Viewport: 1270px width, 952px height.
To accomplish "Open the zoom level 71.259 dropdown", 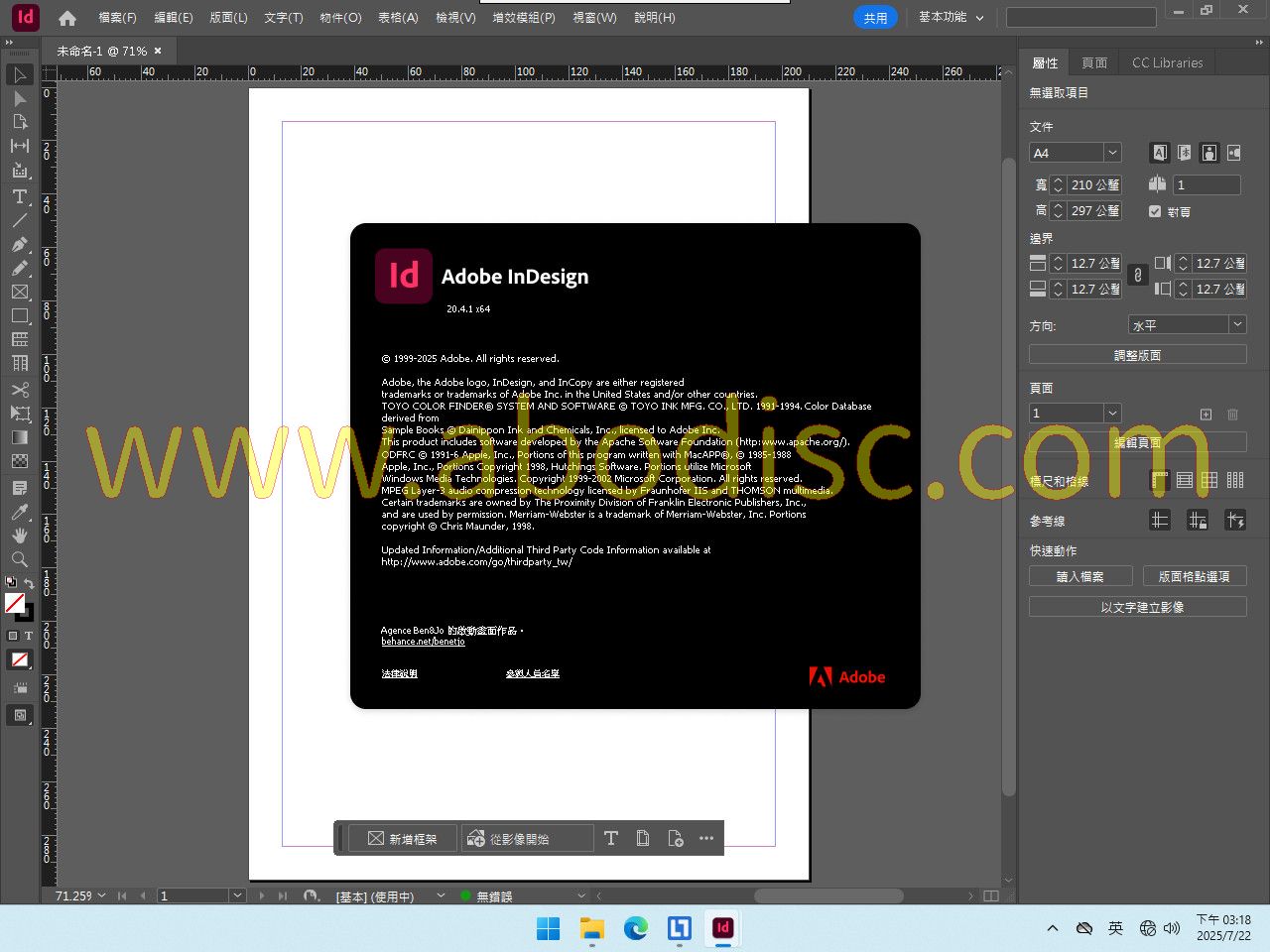I will point(101,895).
